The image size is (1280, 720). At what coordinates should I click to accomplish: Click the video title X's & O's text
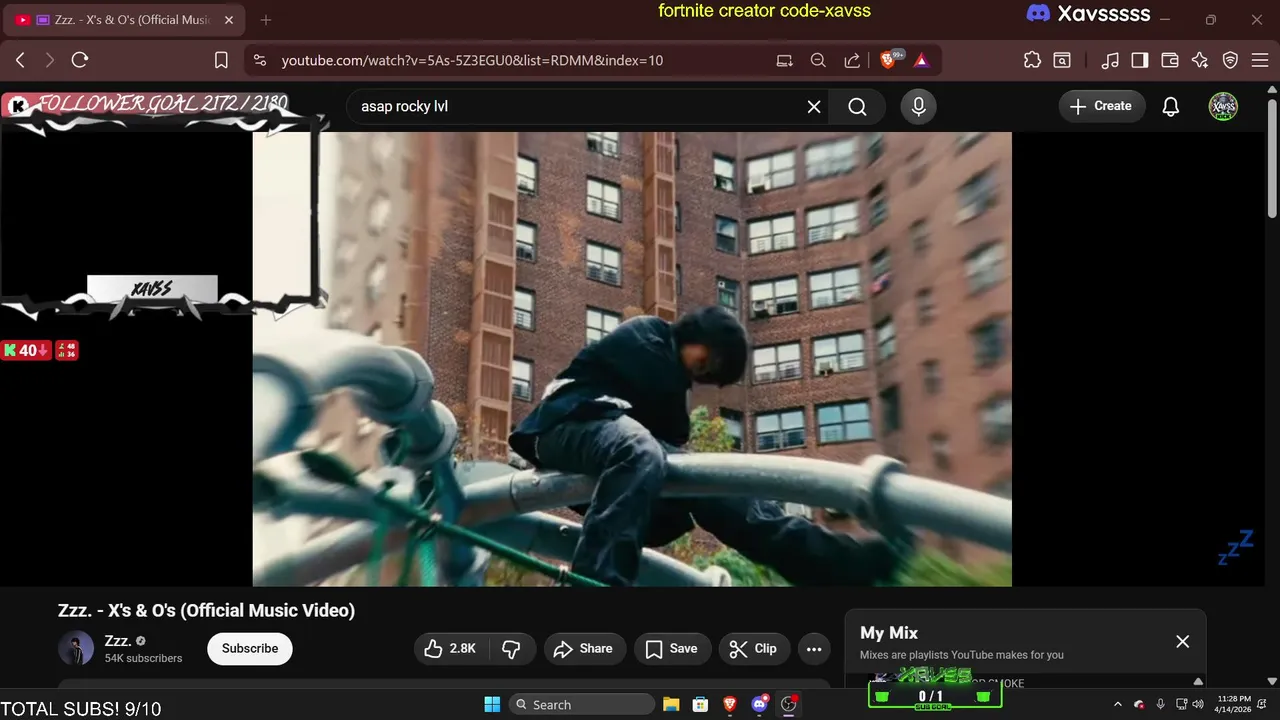pos(206,610)
